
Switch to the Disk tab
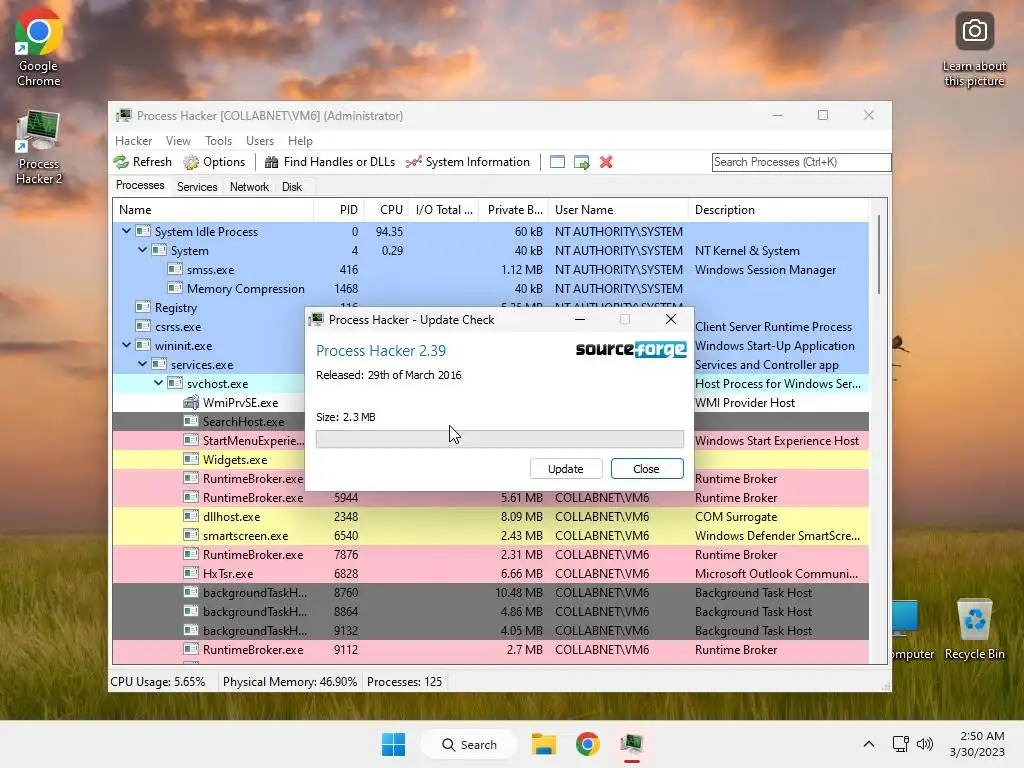coord(292,187)
